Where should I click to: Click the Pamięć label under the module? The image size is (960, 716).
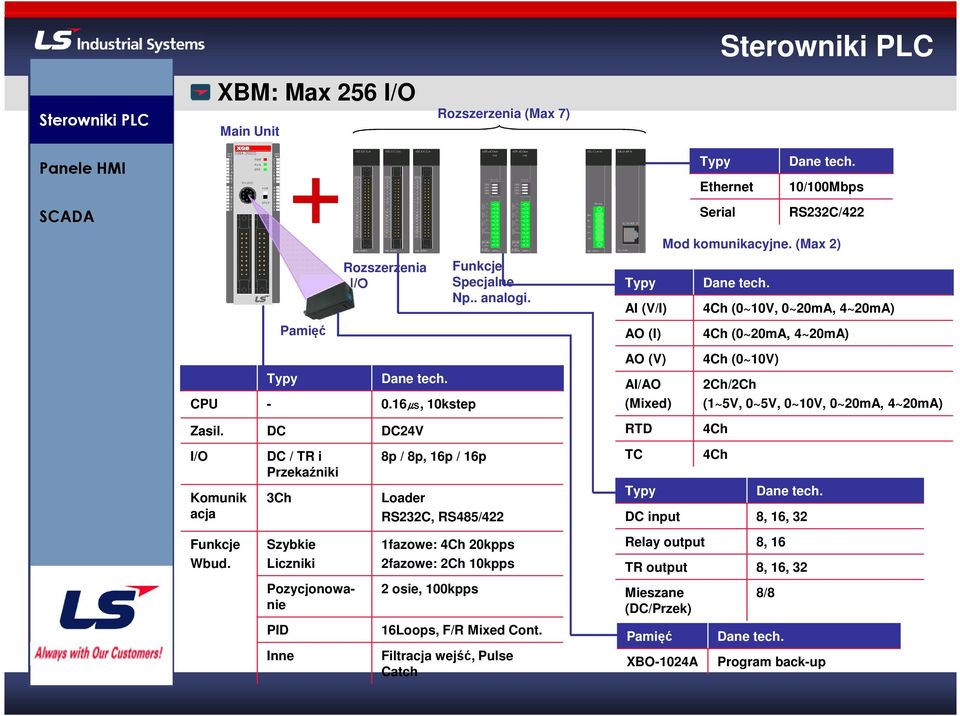coord(302,331)
